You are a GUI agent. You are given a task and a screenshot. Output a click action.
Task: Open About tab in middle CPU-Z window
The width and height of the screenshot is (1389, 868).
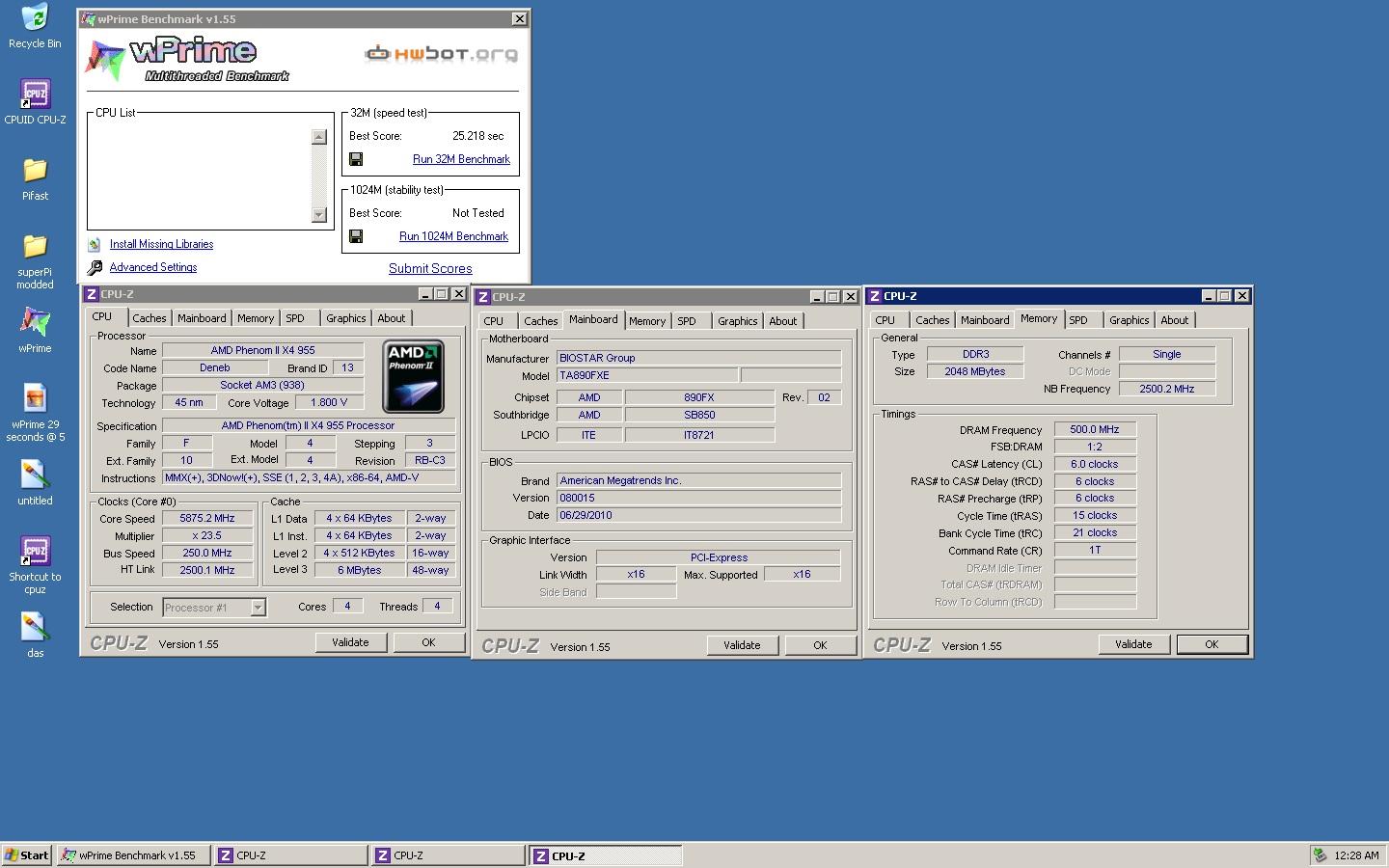click(x=783, y=321)
